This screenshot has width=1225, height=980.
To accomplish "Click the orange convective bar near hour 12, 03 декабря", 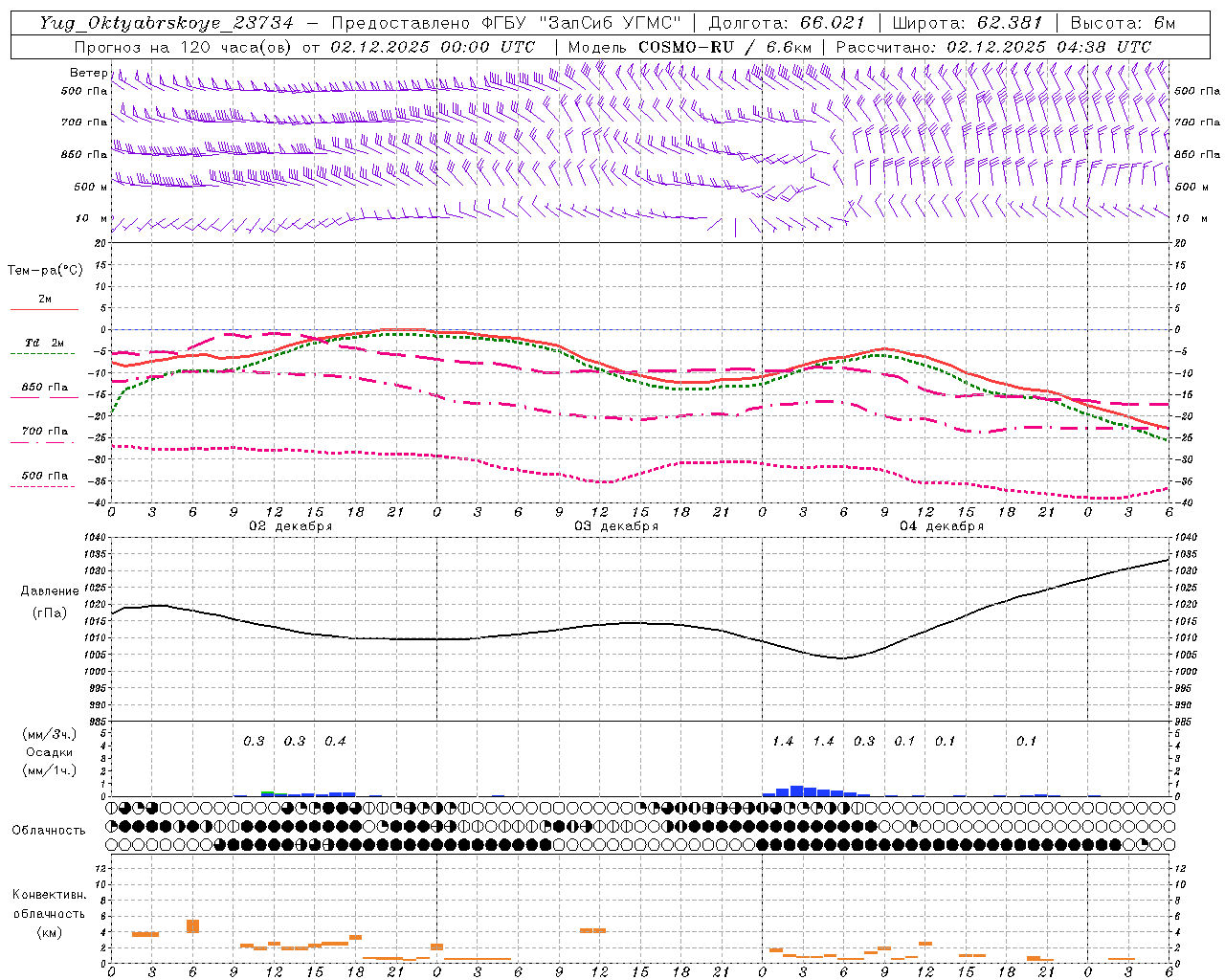I will (593, 930).
